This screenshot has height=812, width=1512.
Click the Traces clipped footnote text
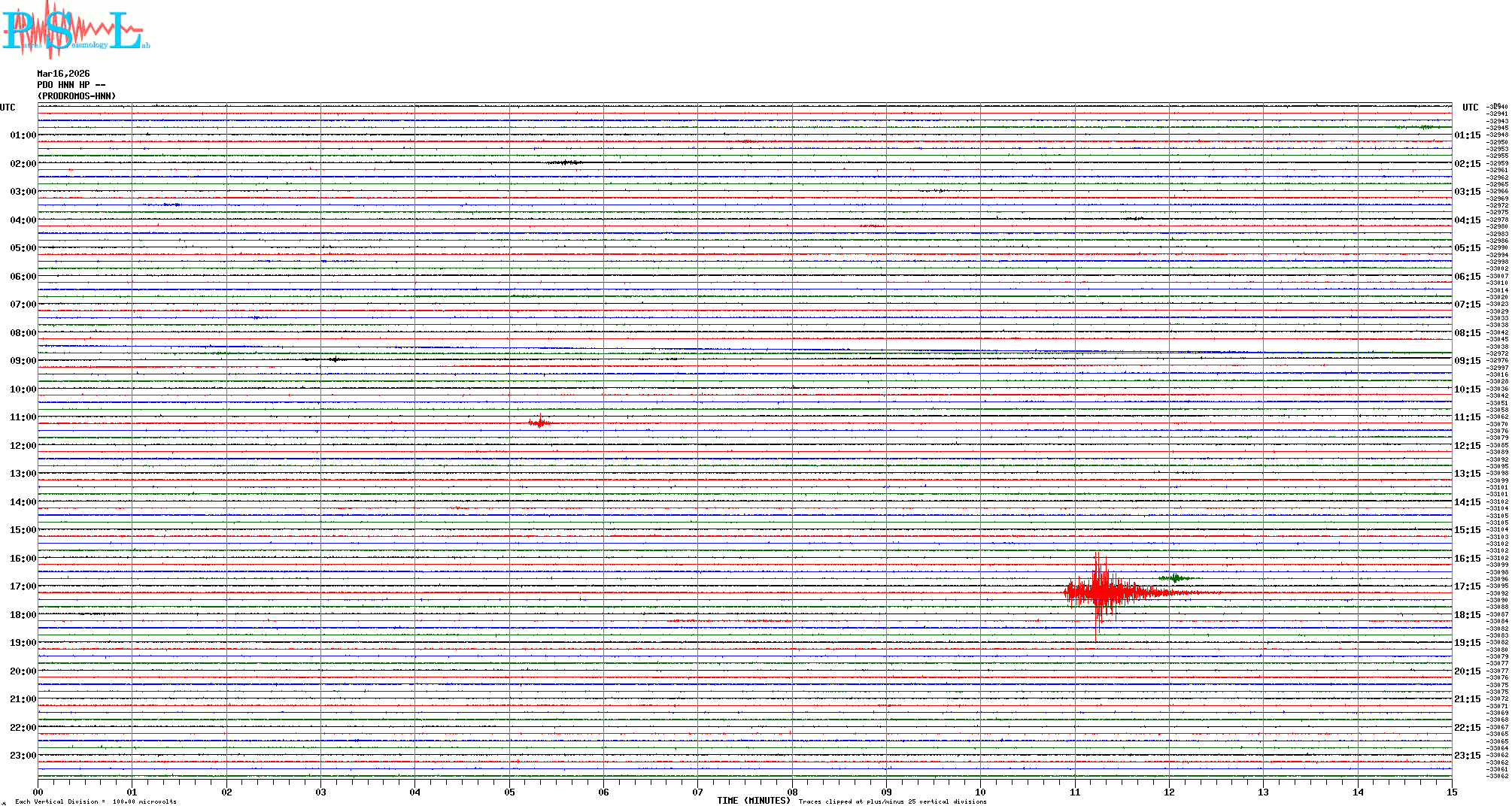892,801
